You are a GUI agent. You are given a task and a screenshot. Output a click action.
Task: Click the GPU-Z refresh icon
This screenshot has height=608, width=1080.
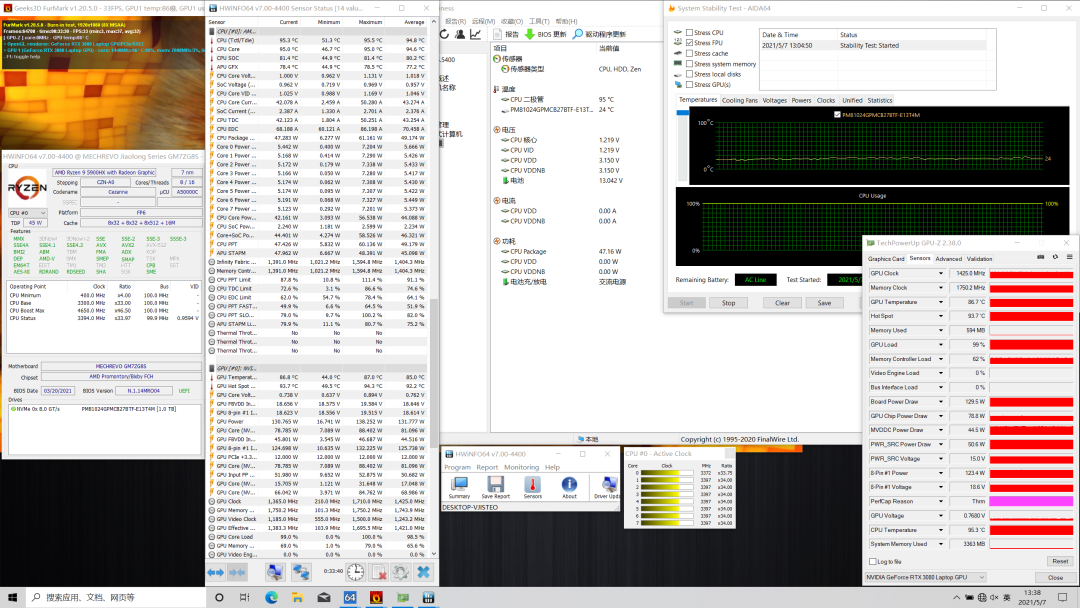tap(1053, 258)
